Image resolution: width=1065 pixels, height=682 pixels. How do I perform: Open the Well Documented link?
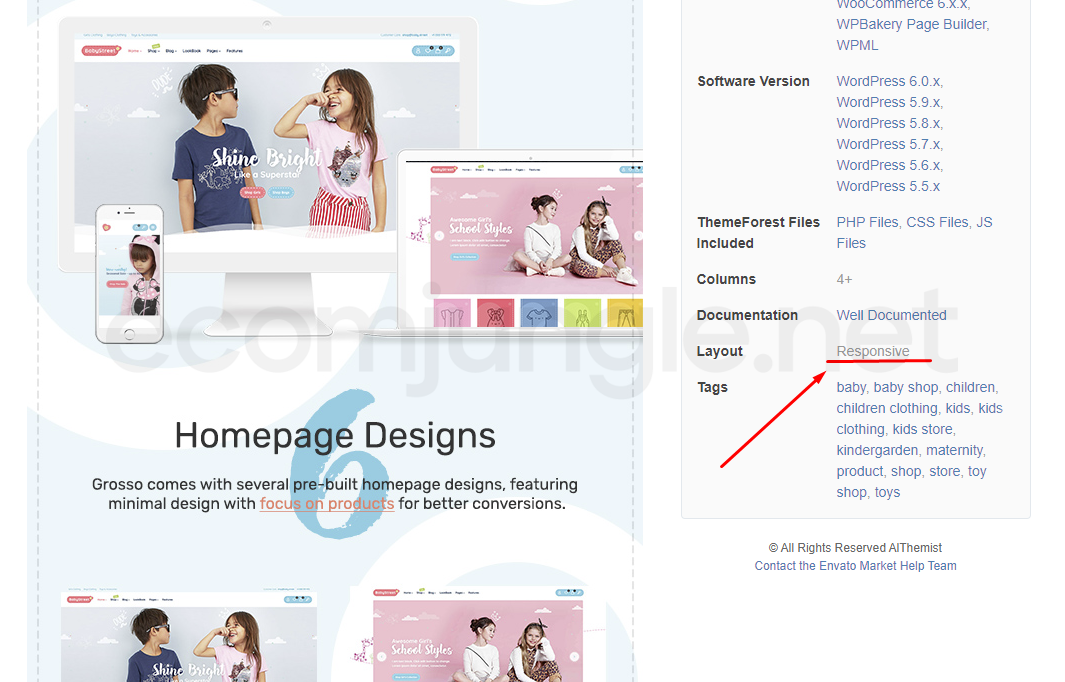pyautogui.click(x=891, y=315)
